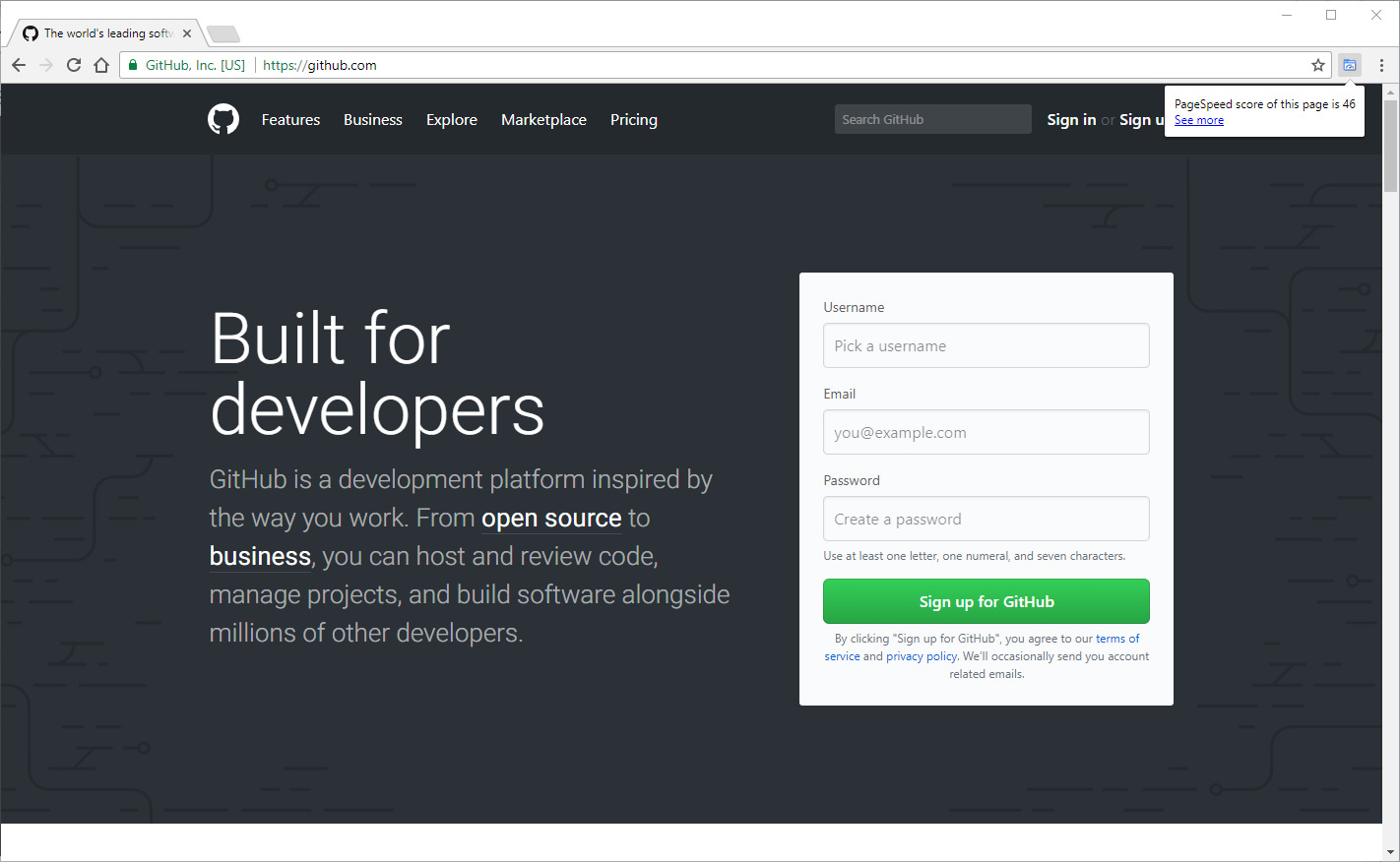Click the browser forward arrow
Screen dimensions: 1400x862
pyautogui.click(x=46, y=65)
